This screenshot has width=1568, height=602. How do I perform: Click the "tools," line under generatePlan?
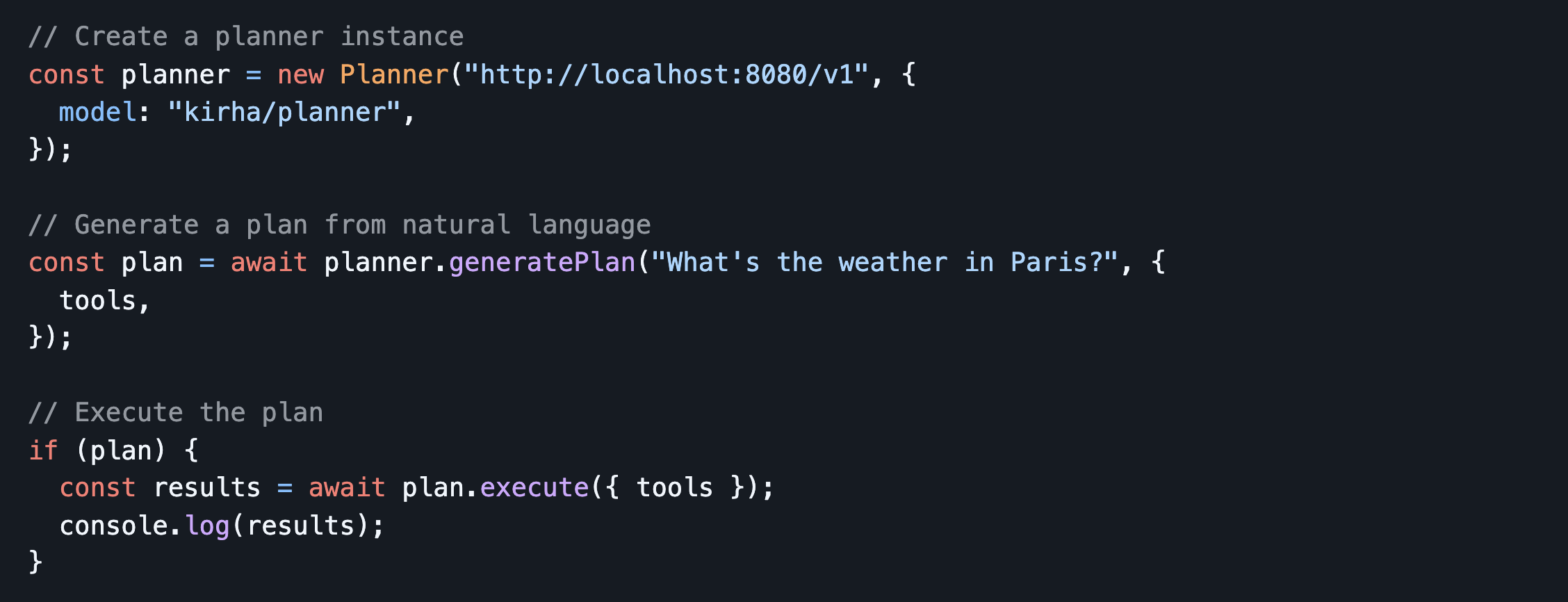tap(104, 300)
